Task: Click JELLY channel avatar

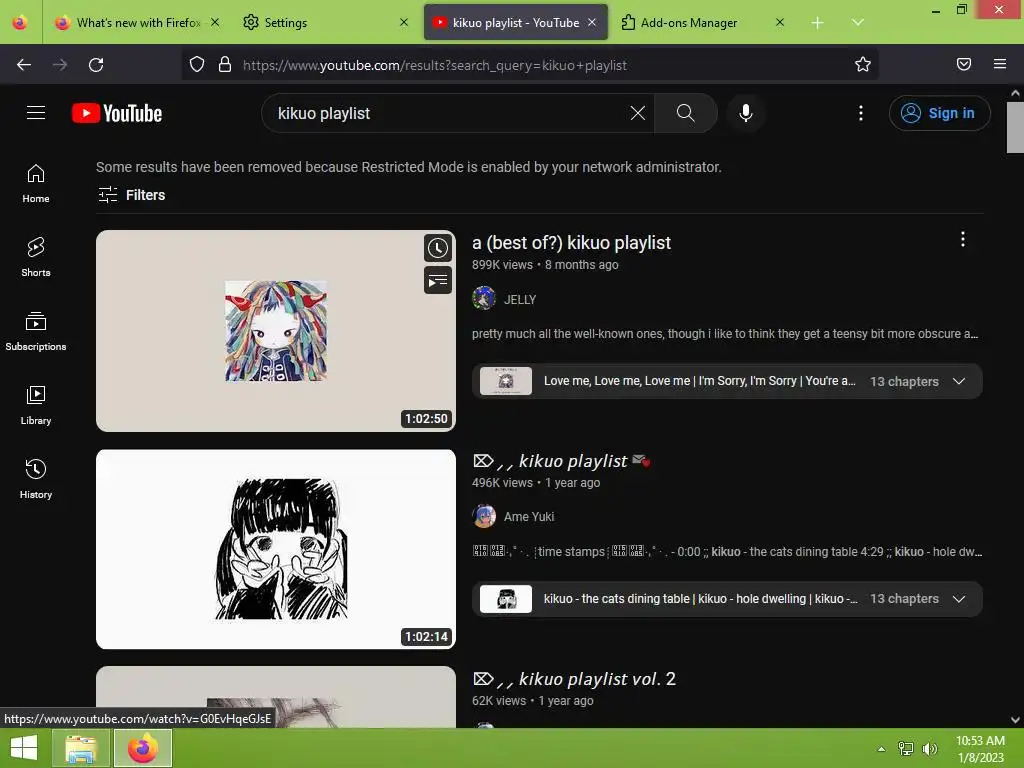Action: [484, 298]
